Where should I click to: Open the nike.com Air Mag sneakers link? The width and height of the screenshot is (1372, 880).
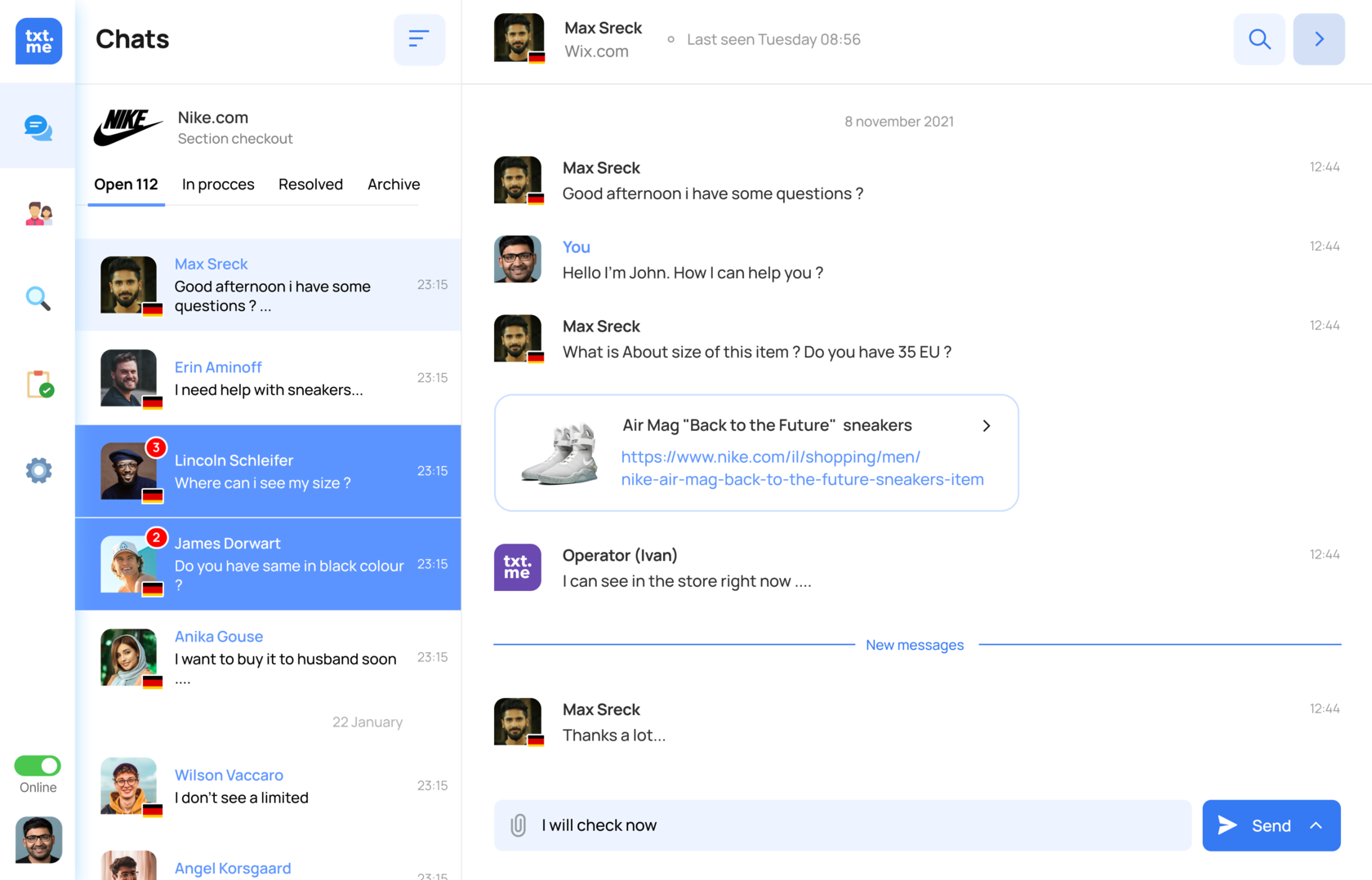(801, 469)
